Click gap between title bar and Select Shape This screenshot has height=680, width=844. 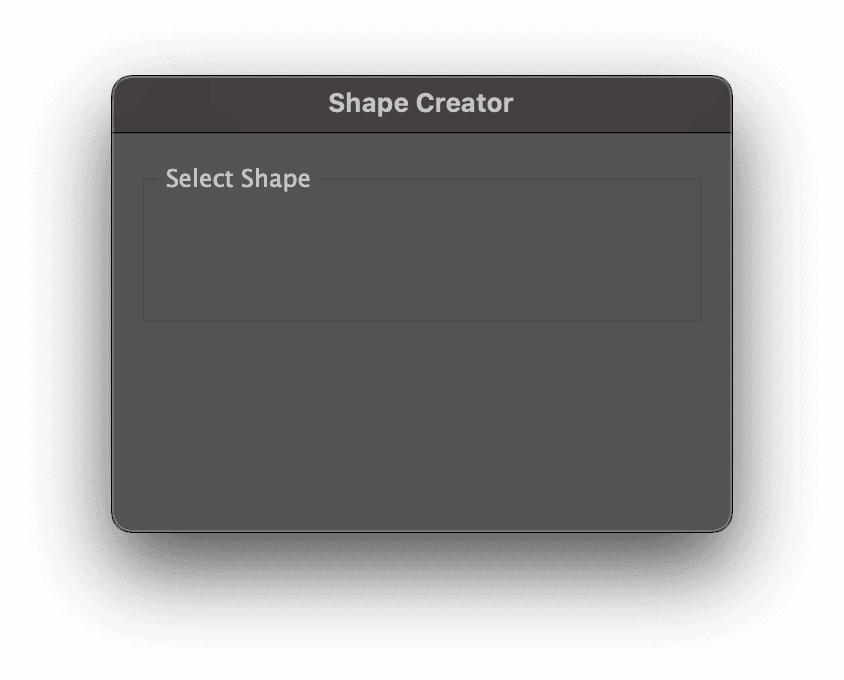pos(422,151)
